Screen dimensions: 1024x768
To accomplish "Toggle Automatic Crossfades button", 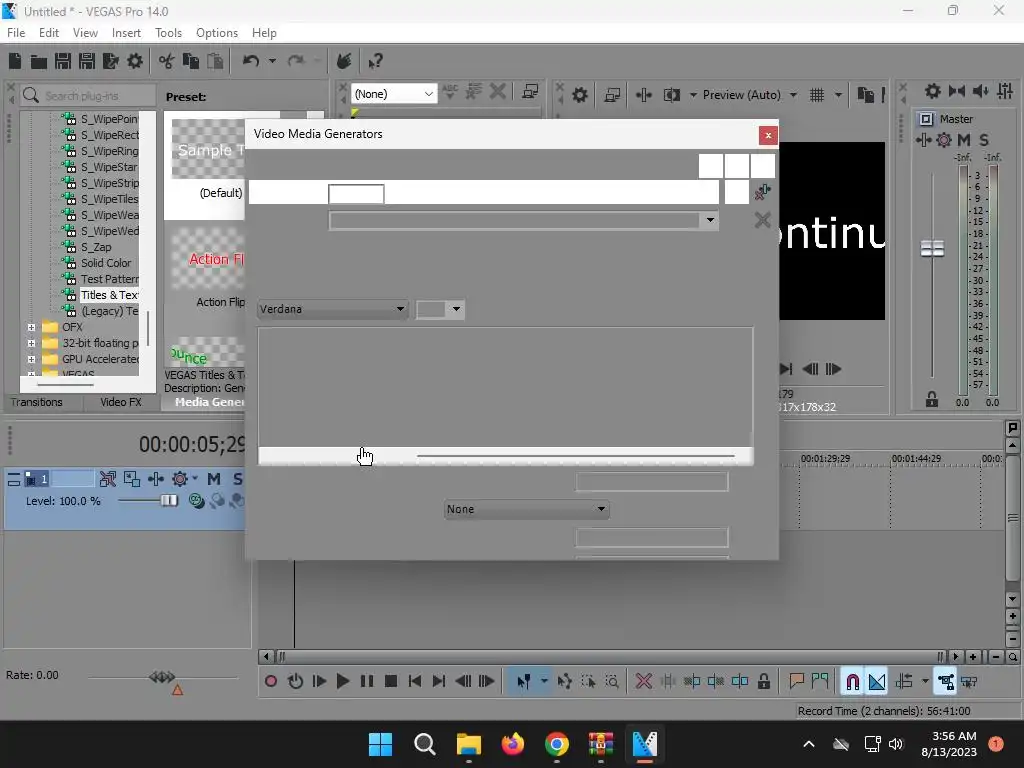I will coord(876,682).
